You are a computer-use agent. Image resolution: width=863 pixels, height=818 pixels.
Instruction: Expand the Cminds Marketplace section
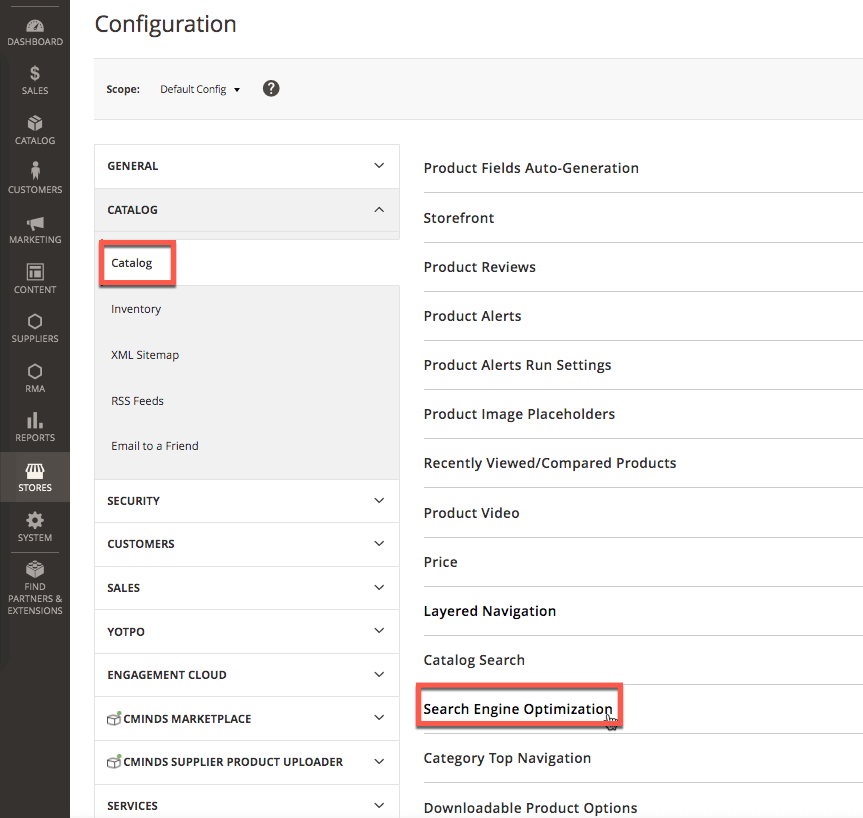[246, 718]
